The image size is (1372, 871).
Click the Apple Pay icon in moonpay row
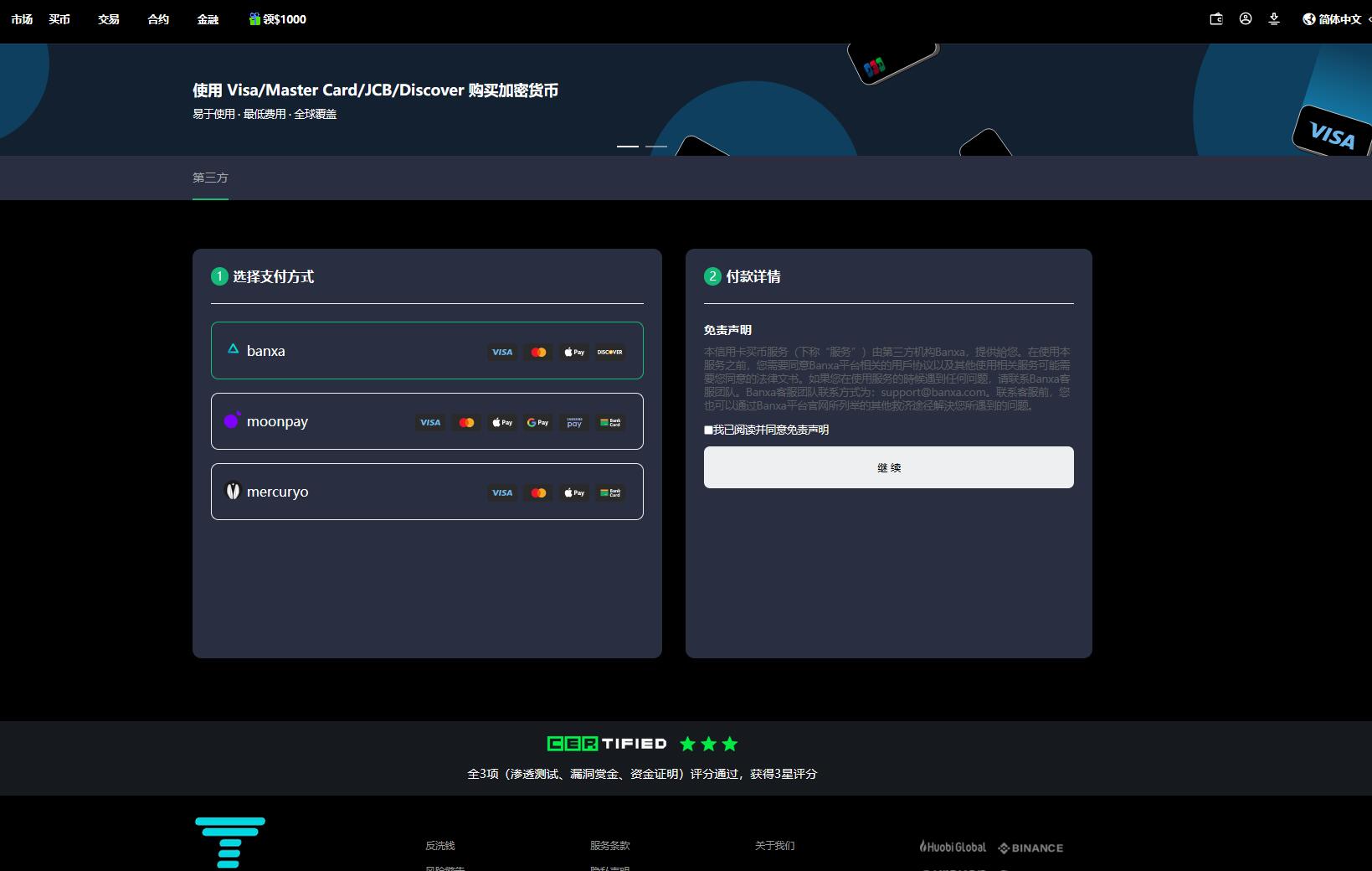[x=502, y=422]
